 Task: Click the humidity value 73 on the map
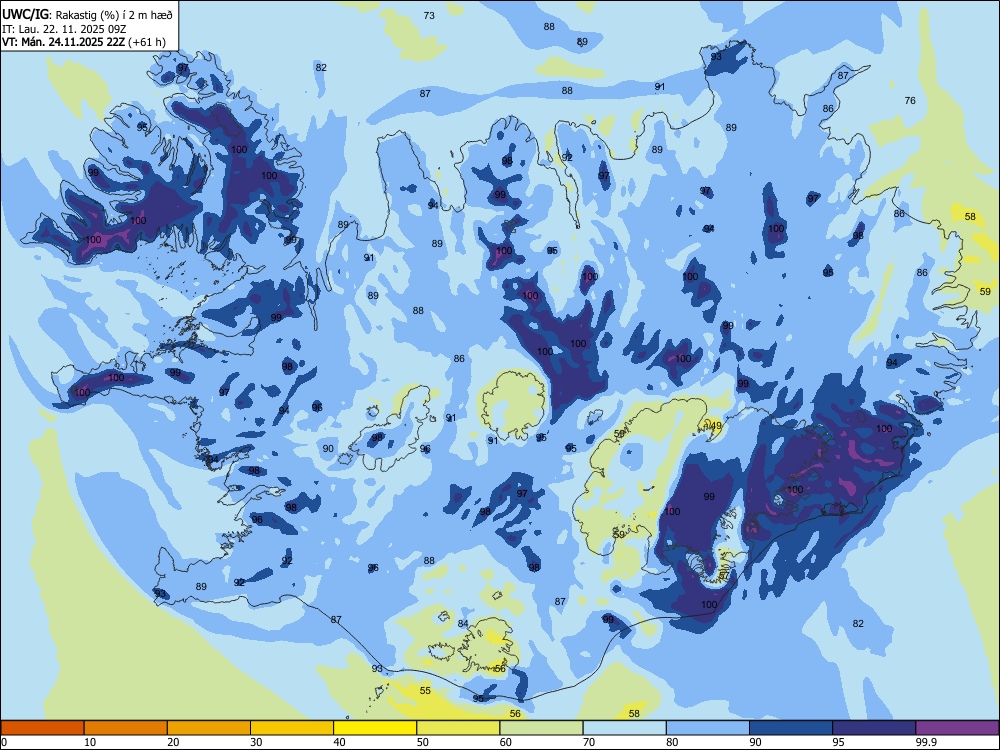pos(429,15)
